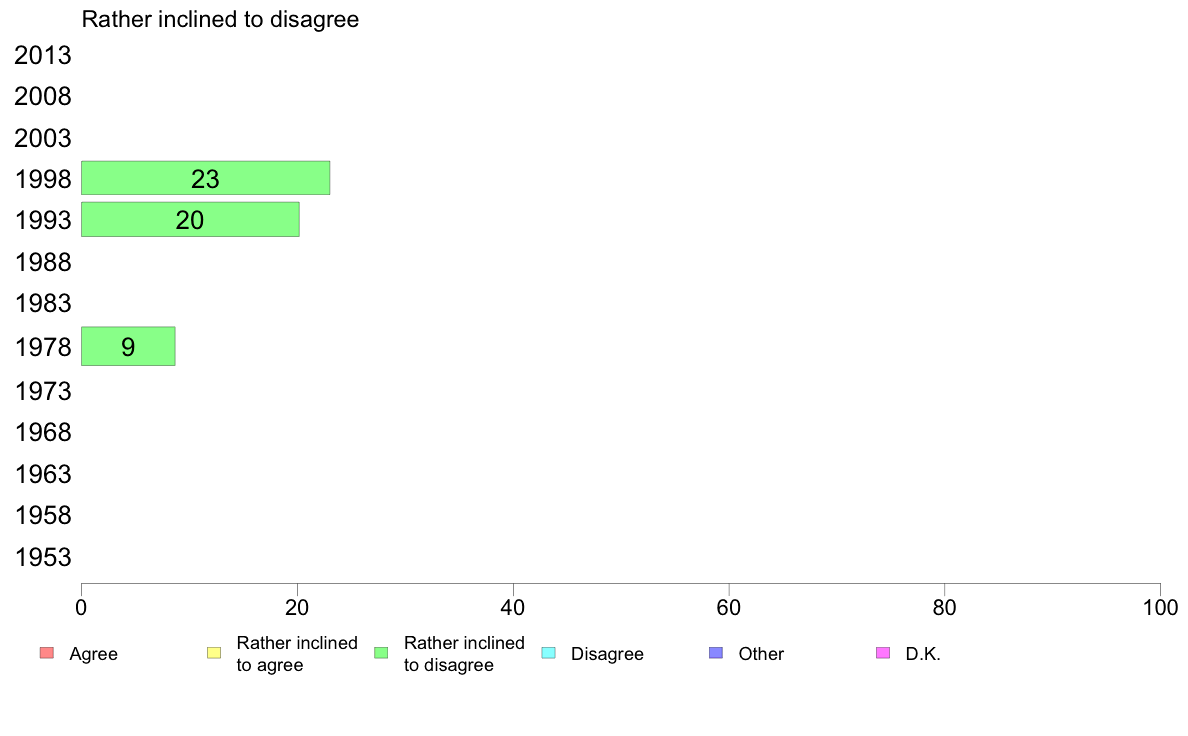The width and height of the screenshot is (1188, 736).
Task: Click the Disagree legend text
Action: click(607, 654)
